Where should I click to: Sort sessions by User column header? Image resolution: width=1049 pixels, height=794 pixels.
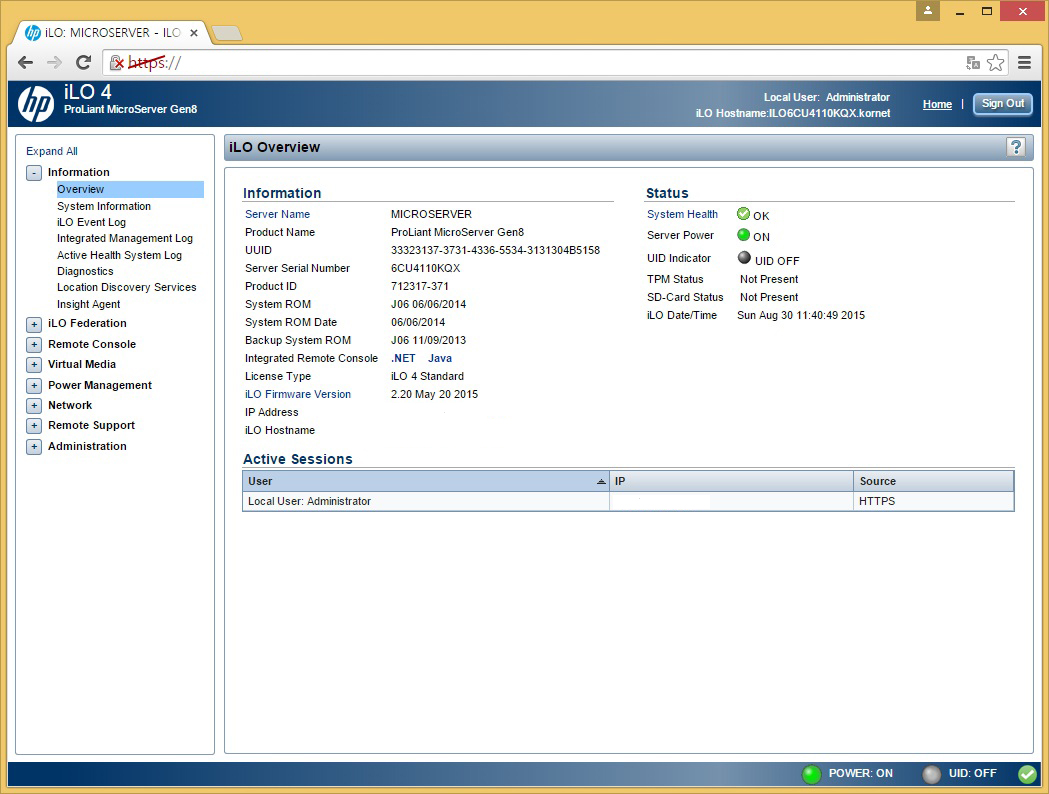coord(426,481)
